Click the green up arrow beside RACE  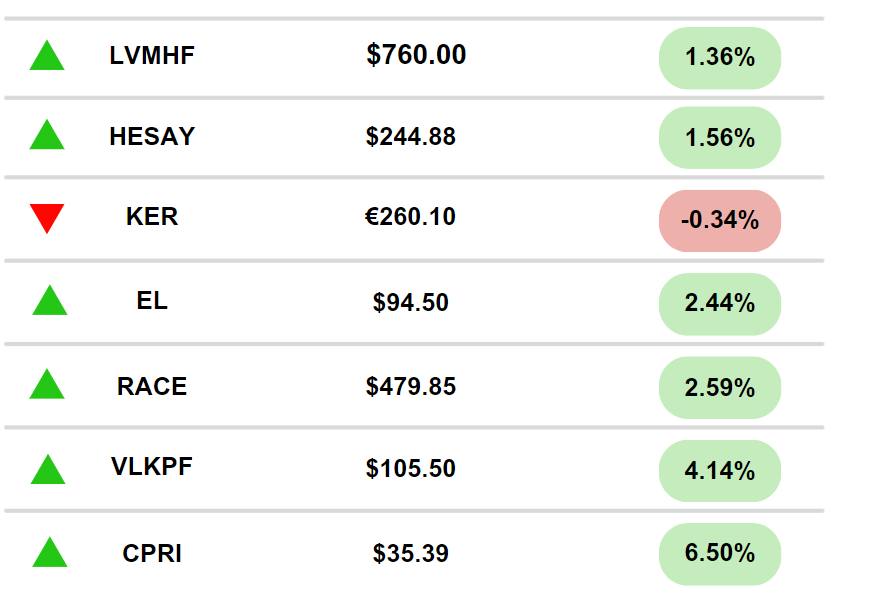coord(47,385)
